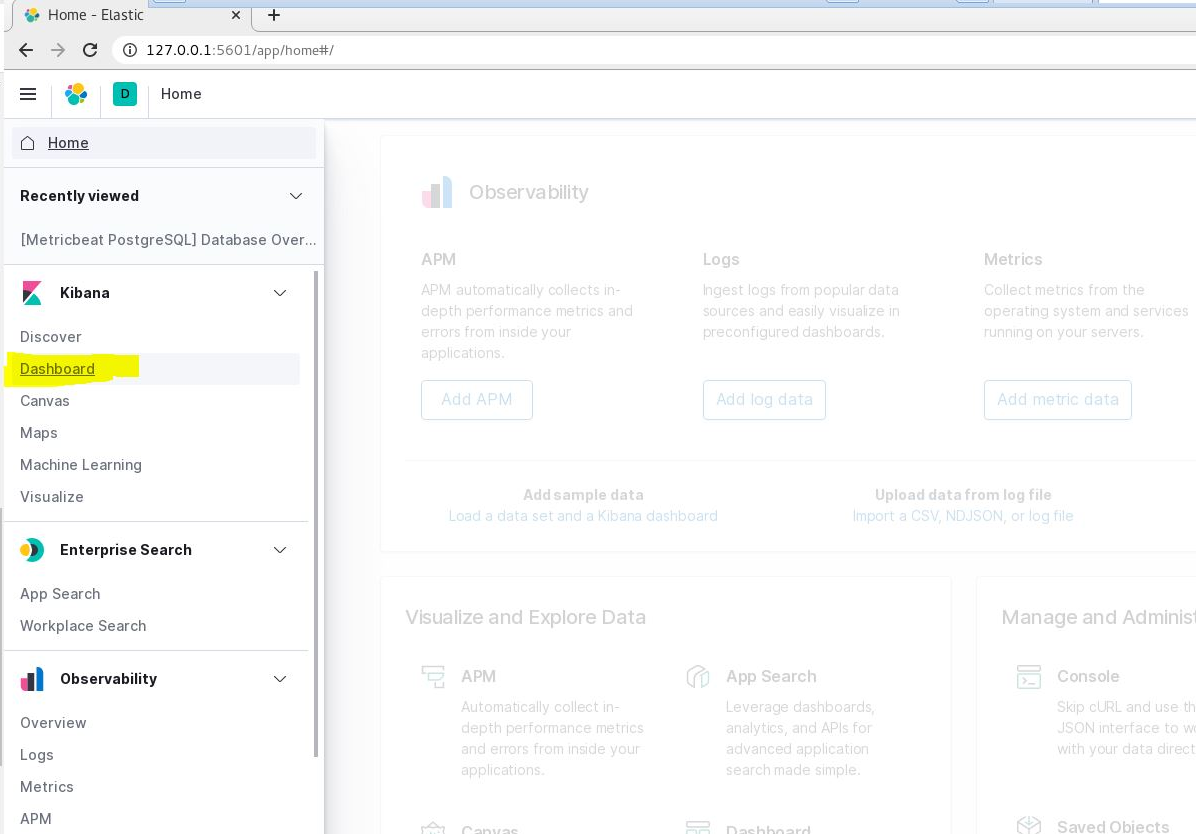Open Discover in Kibana menu
Image resolution: width=1196 pixels, height=834 pixels.
click(x=50, y=336)
